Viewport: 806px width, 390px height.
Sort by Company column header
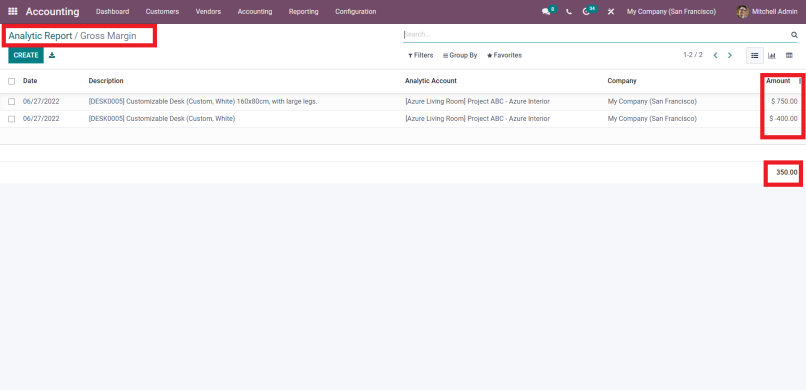click(622, 81)
